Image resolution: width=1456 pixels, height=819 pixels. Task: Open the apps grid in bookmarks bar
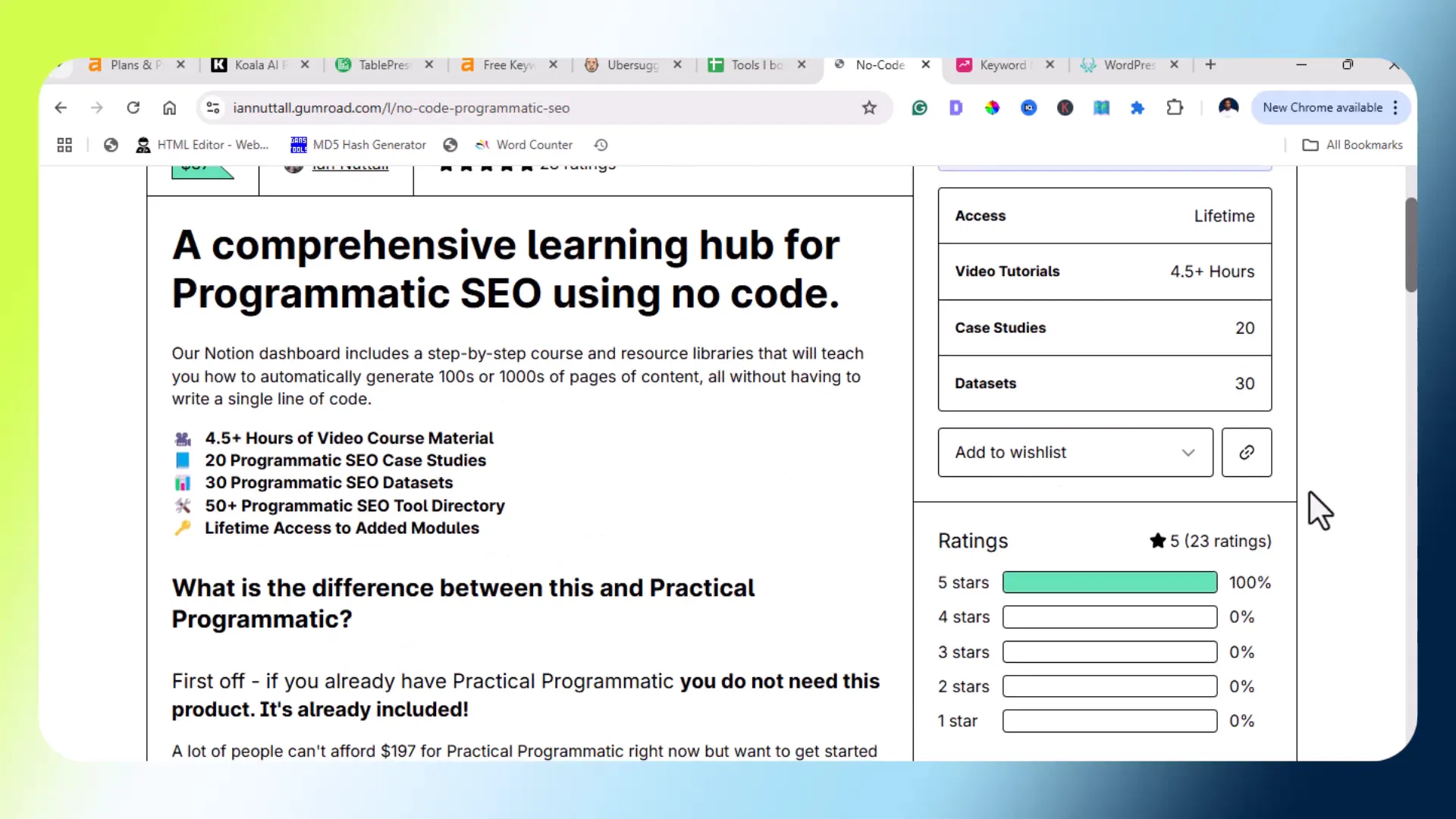(64, 145)
